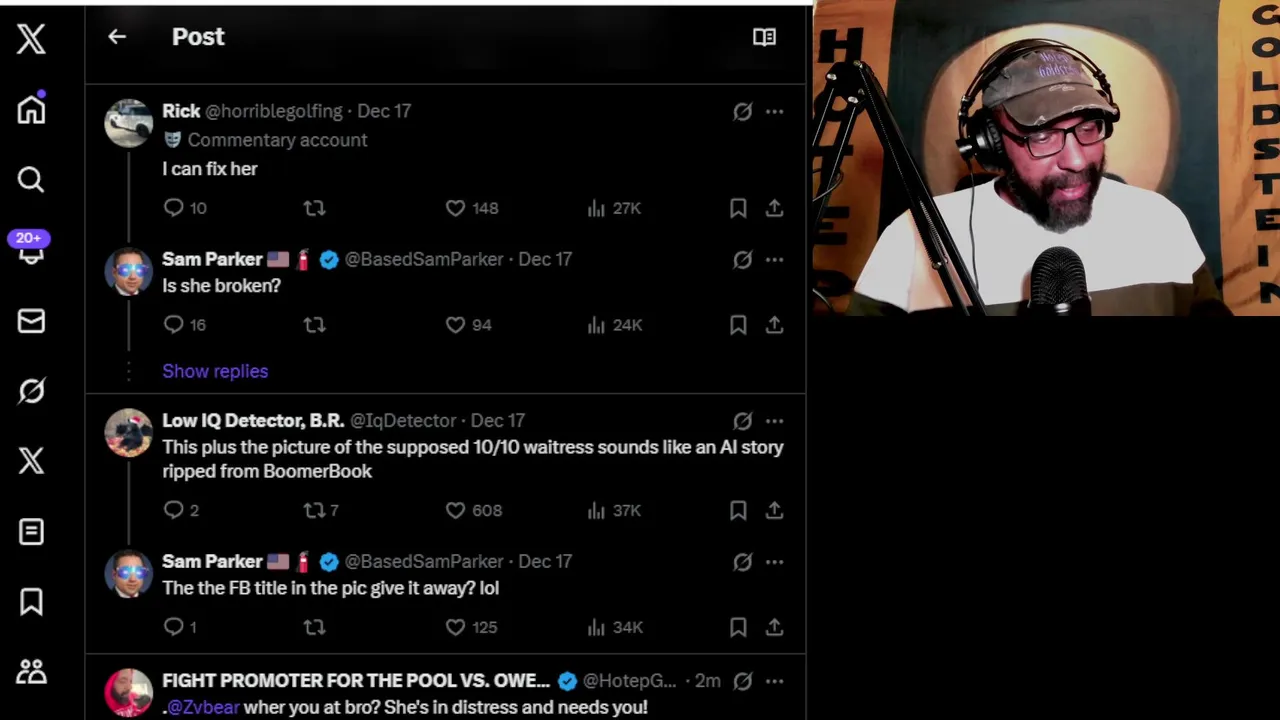Open the @Zvbear mention link

point(203,707)
